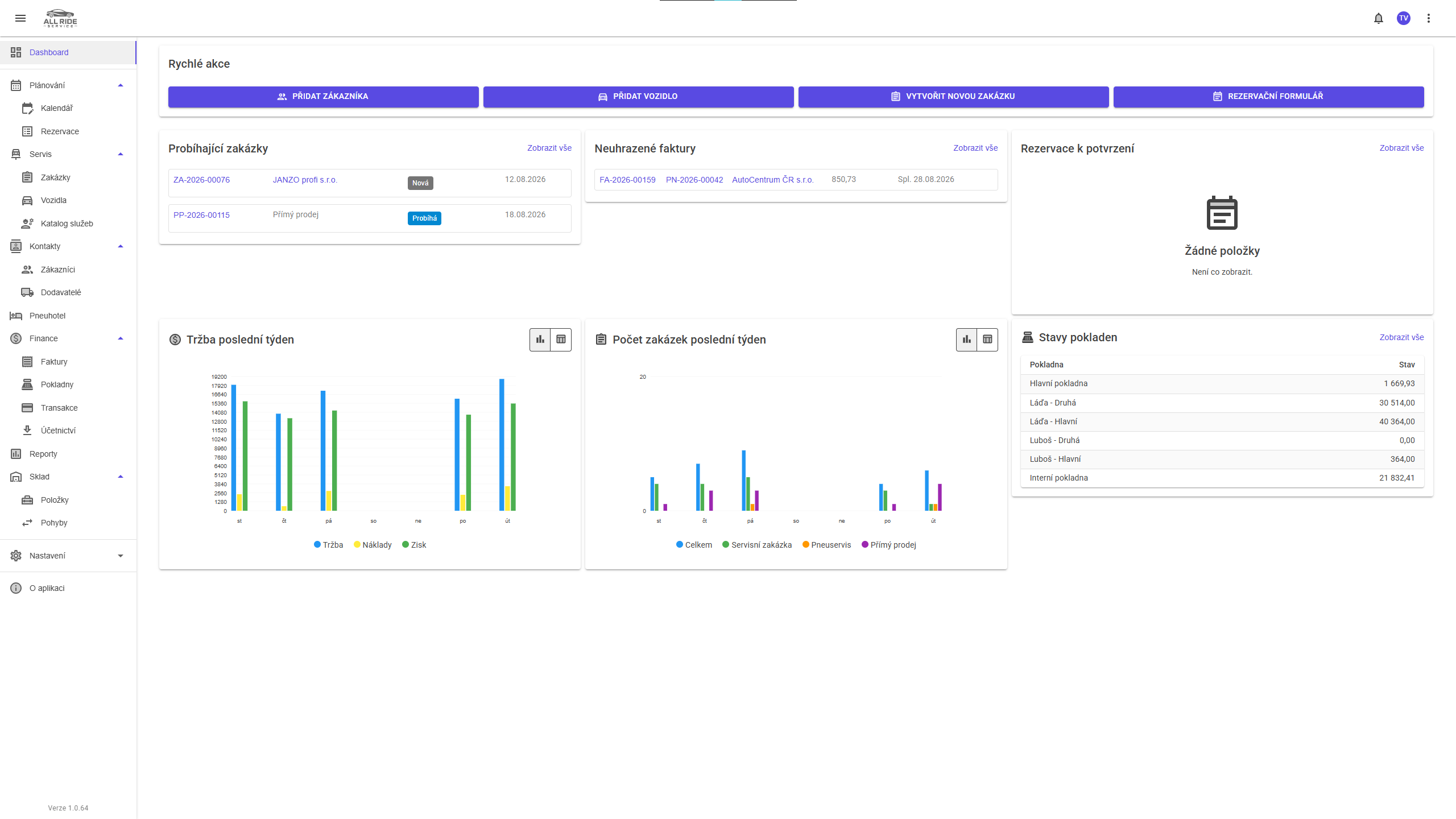Show Tržba poslední týden as table
1456x819 pixels.
click(561, 340)
